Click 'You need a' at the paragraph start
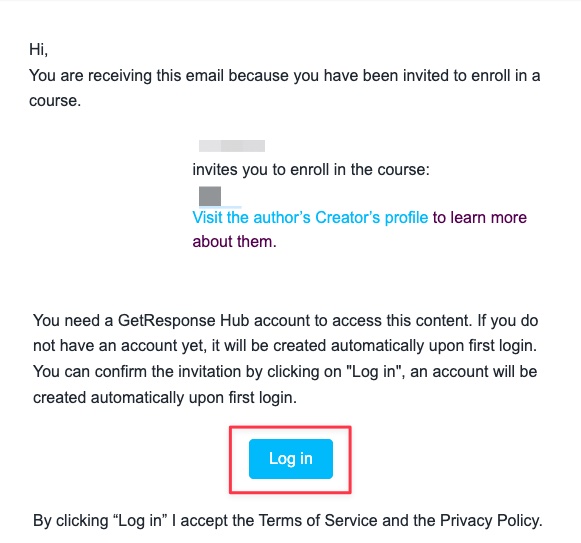This screenshot has width=581, height=543. click(73, 321)
